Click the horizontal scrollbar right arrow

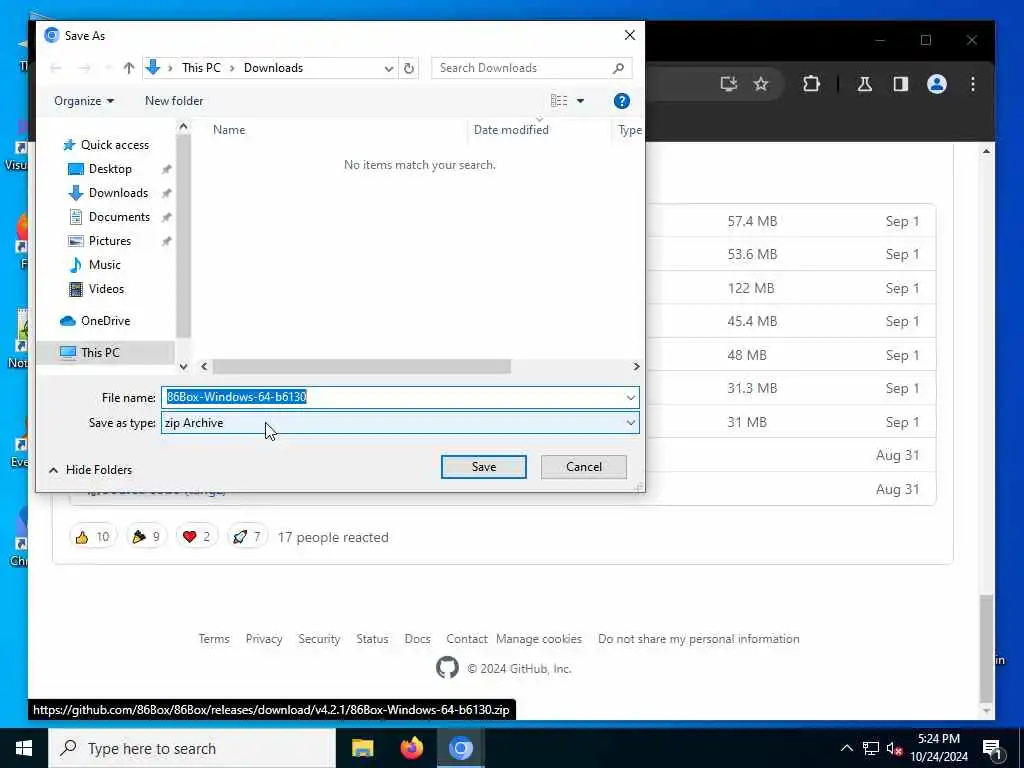(637, 367)
